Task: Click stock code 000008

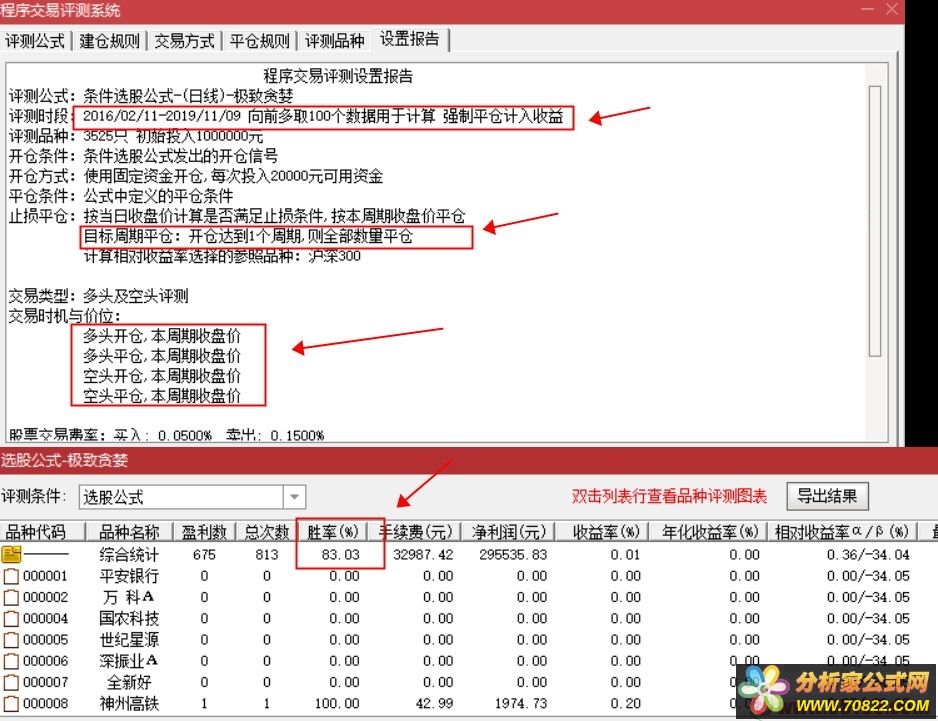Action: click(45, 704)
